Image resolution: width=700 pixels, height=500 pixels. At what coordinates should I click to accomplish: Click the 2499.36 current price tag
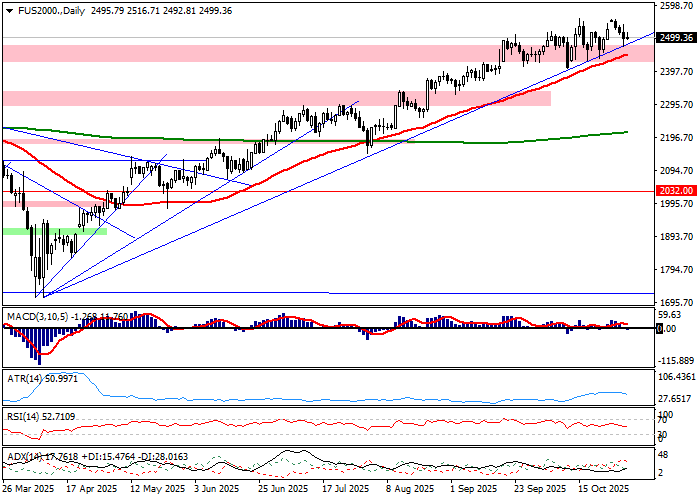point(676,38)
